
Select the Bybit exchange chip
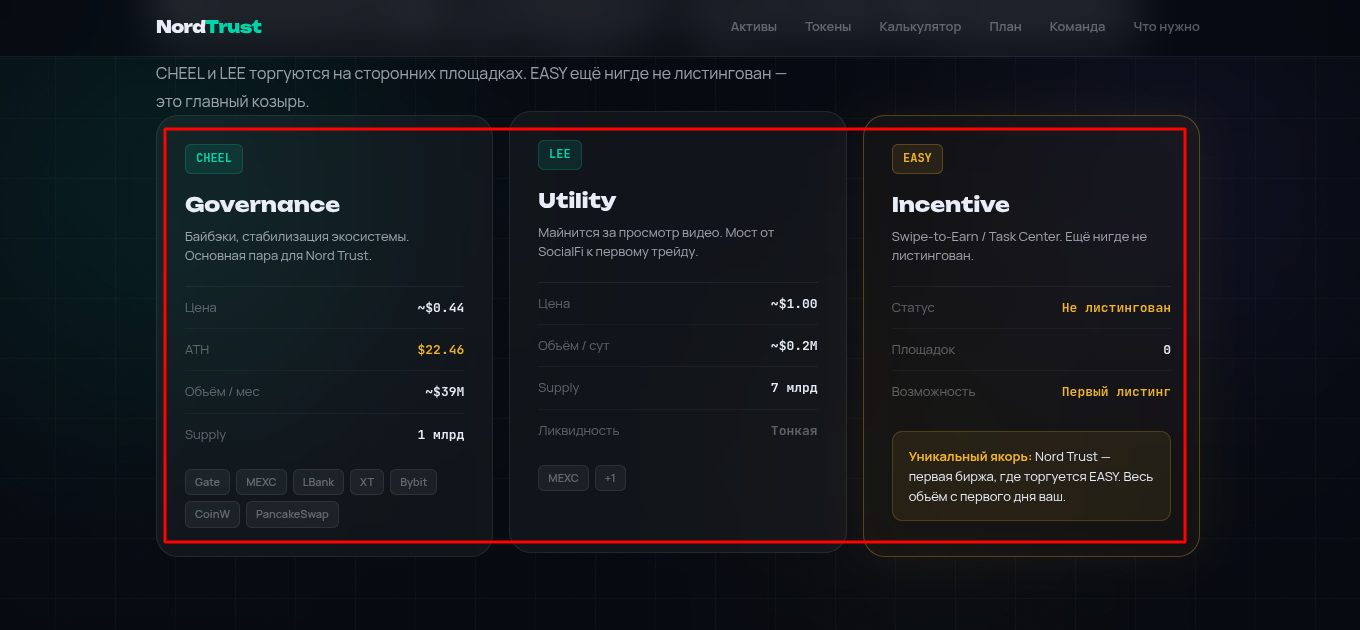(x=413, y=482)
